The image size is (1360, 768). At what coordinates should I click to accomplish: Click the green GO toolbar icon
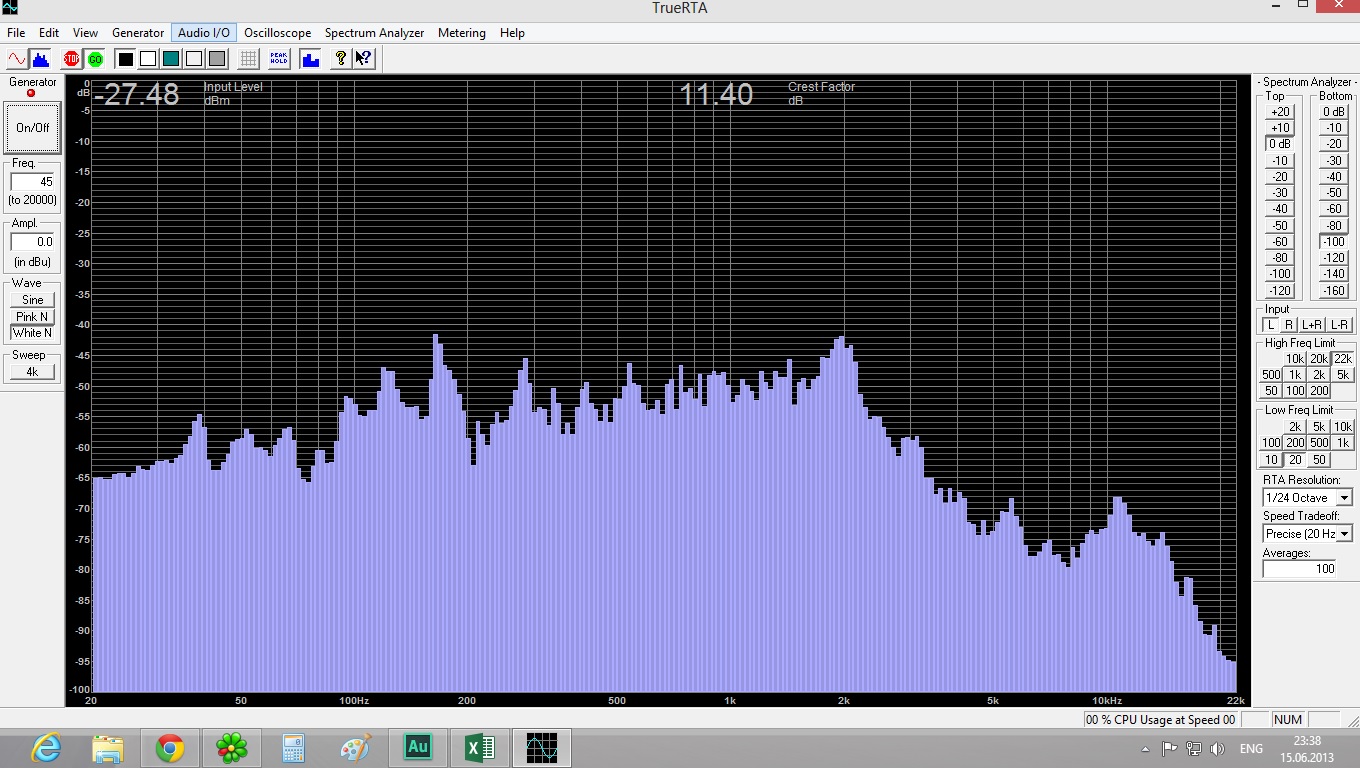tap(94, 58)
